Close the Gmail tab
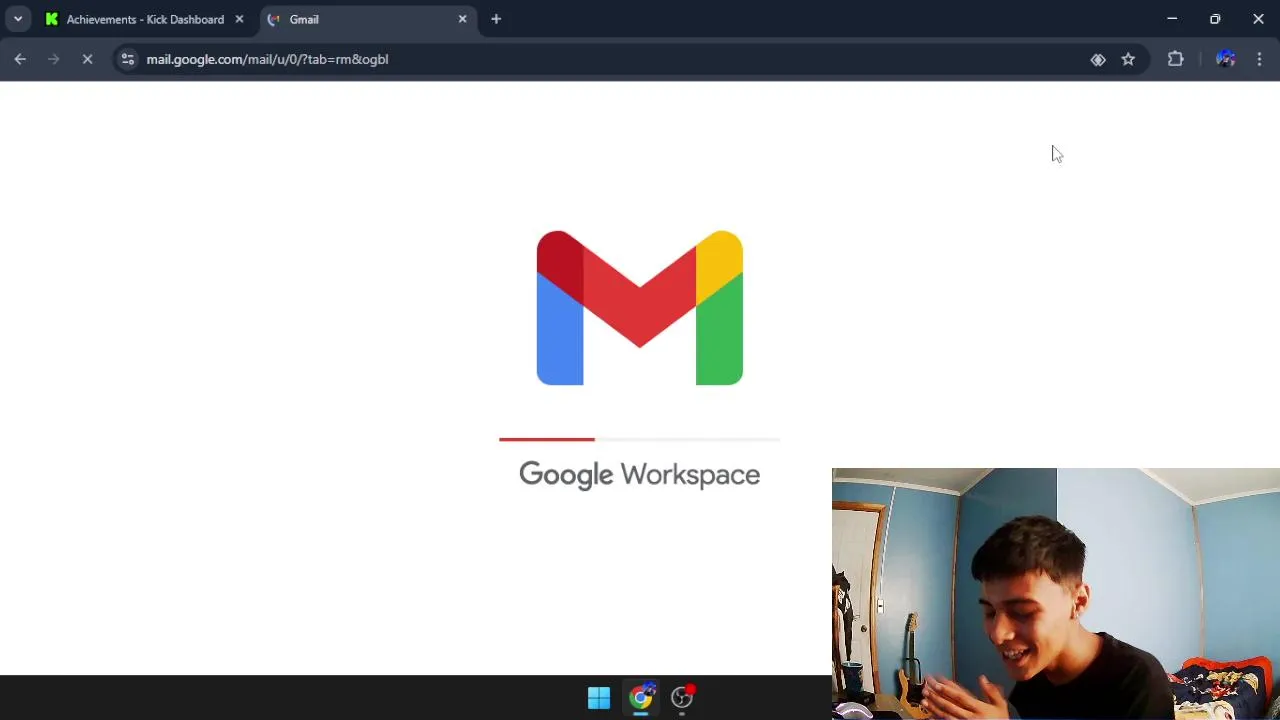This screenshot has height=720, width=1280. click(x=462, y=19)
